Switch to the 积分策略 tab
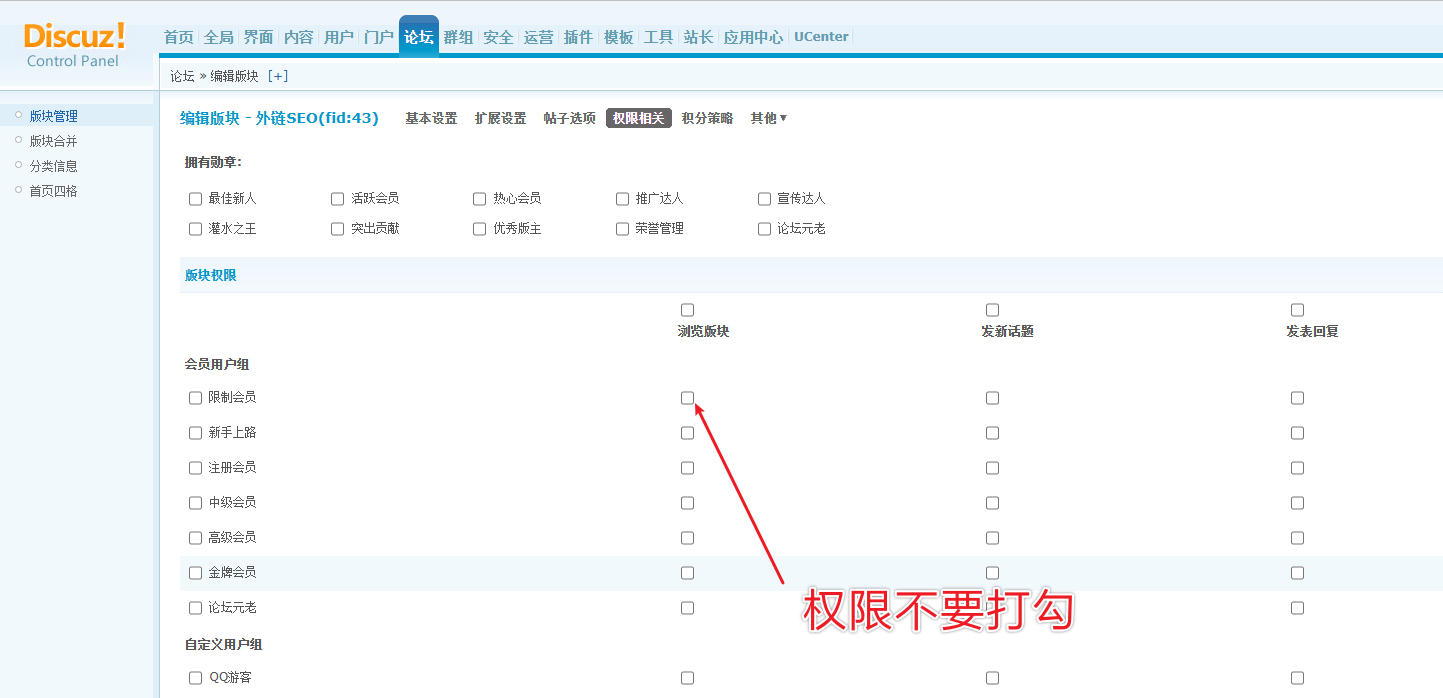The image size is (1443, 698). pyautogui.click(x=708, y=118)
